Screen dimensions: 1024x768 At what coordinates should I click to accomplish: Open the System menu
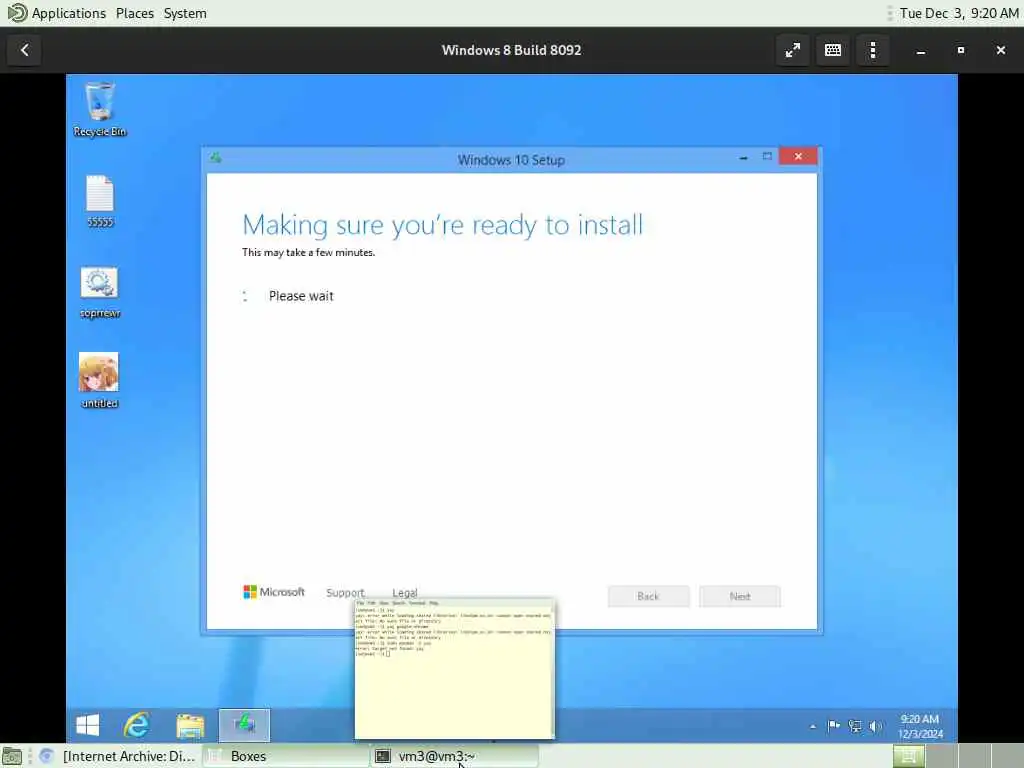(185, 13)
